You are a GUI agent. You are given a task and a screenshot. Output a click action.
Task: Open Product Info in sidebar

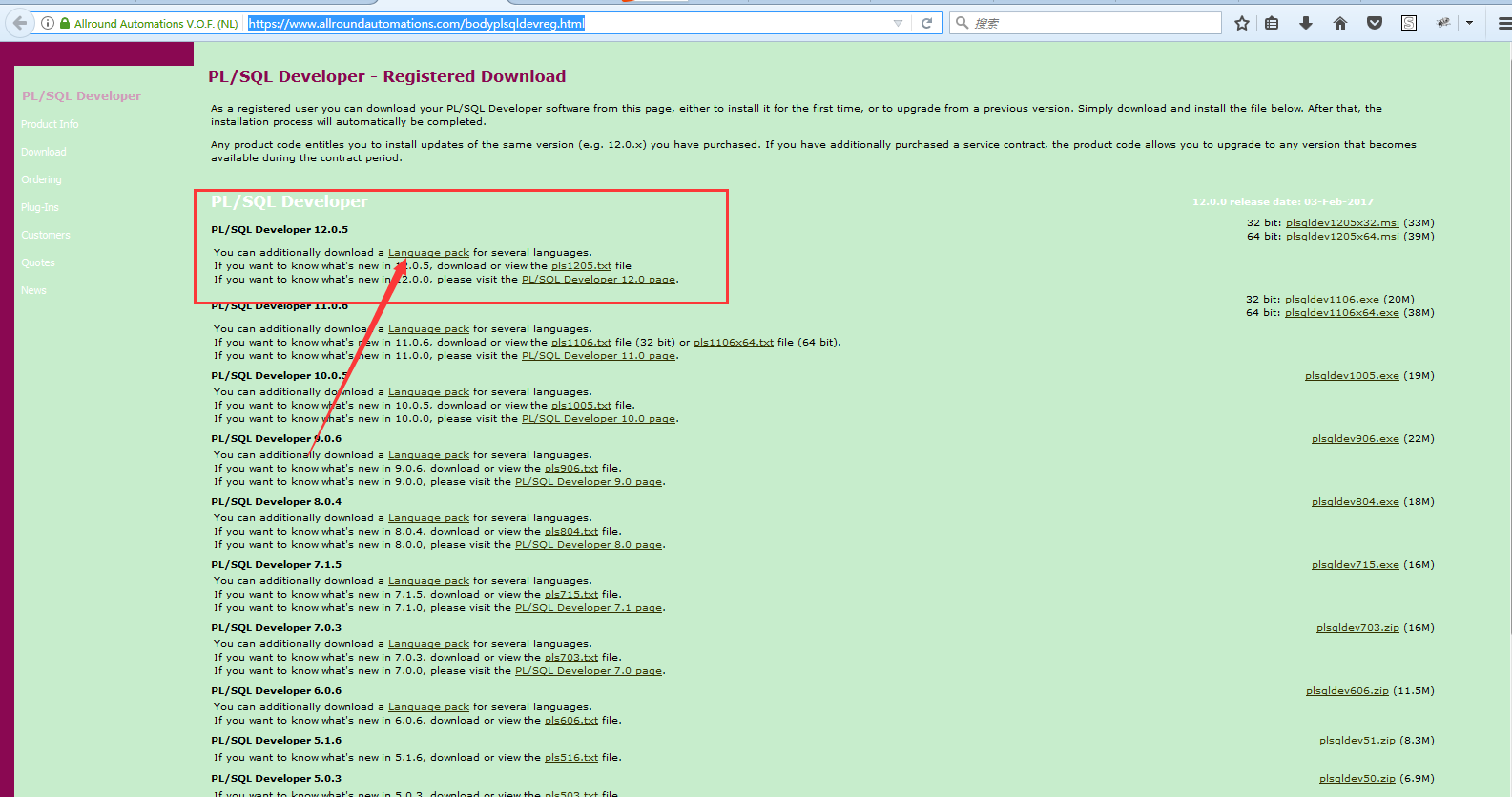(50, 124)
